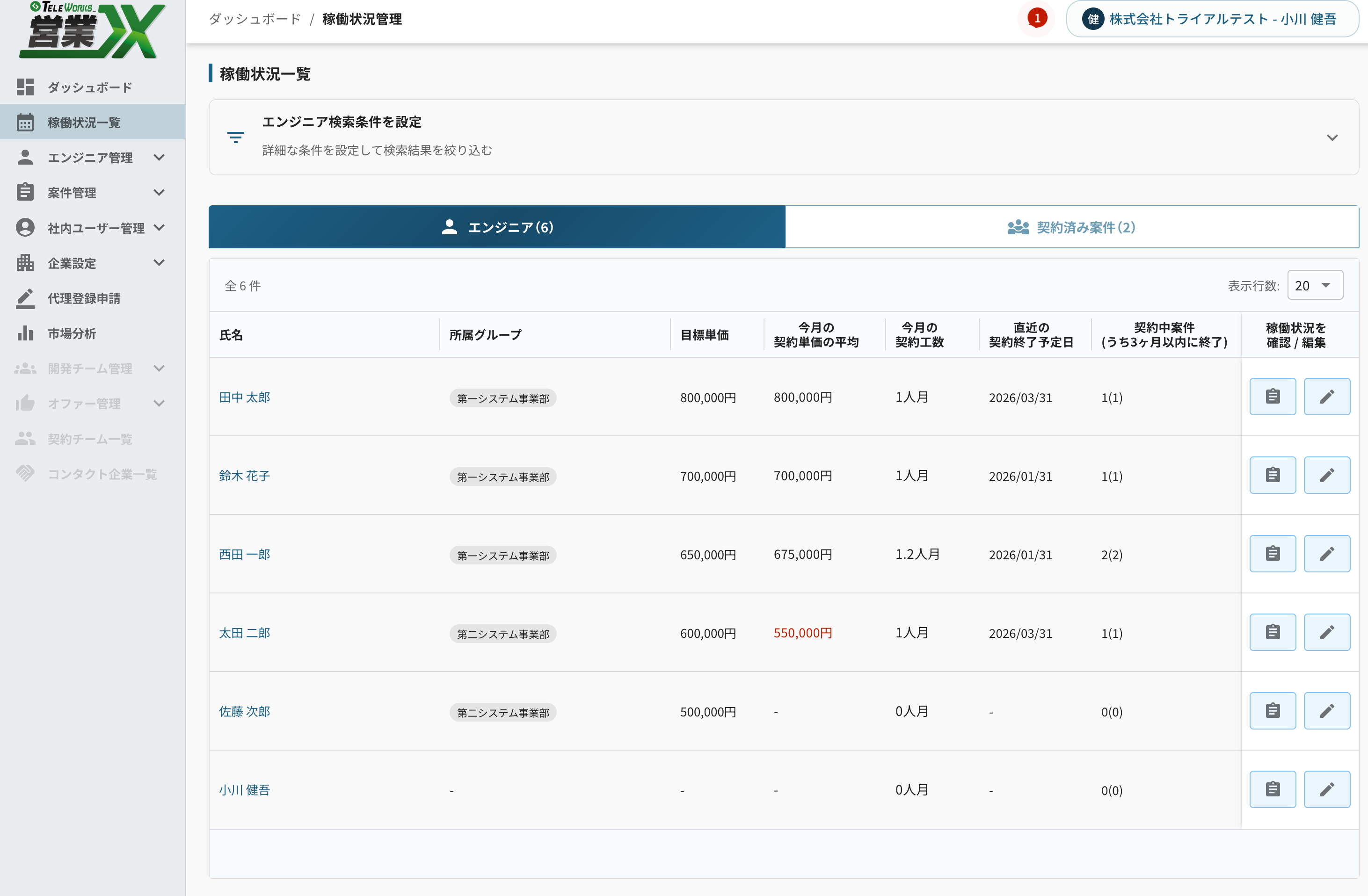Viewport: 1368px width, 896px height.
Task: Click pencil edit icon for 小川 健吾
Action: pyautogui.click(x=1326, y=789)
